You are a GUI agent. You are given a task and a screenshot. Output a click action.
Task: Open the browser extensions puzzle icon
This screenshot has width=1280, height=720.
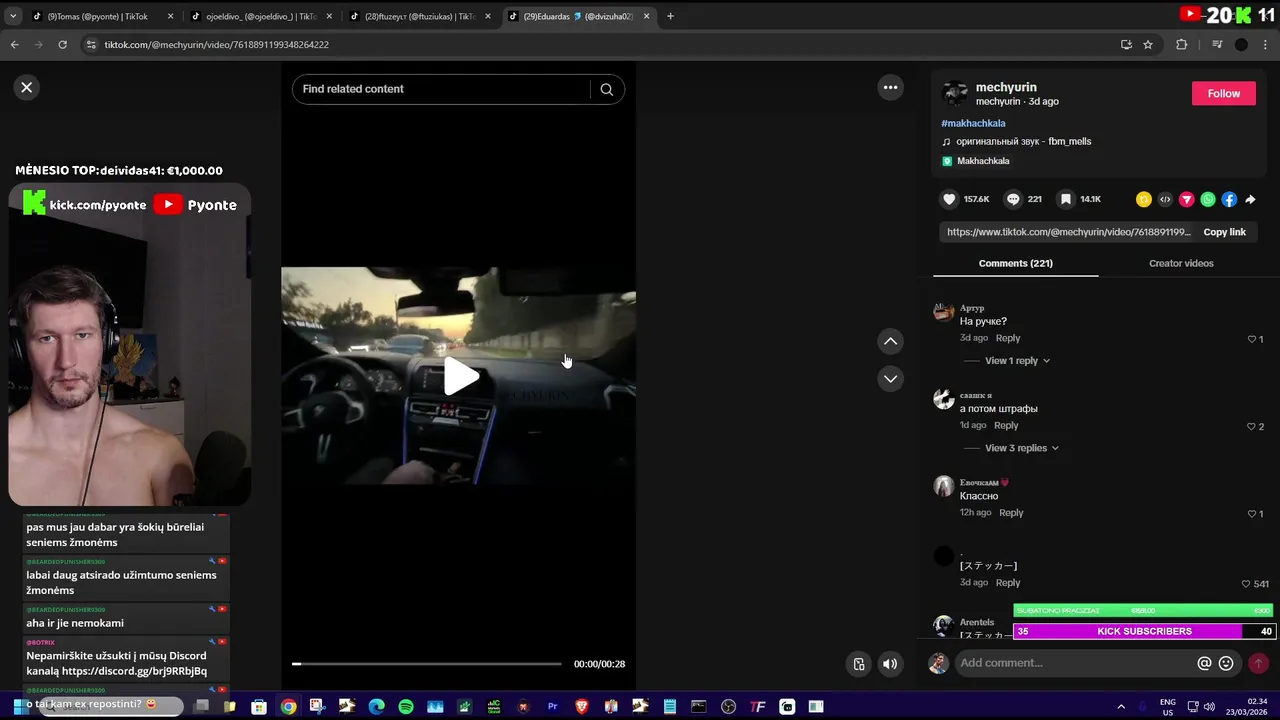1181,44
